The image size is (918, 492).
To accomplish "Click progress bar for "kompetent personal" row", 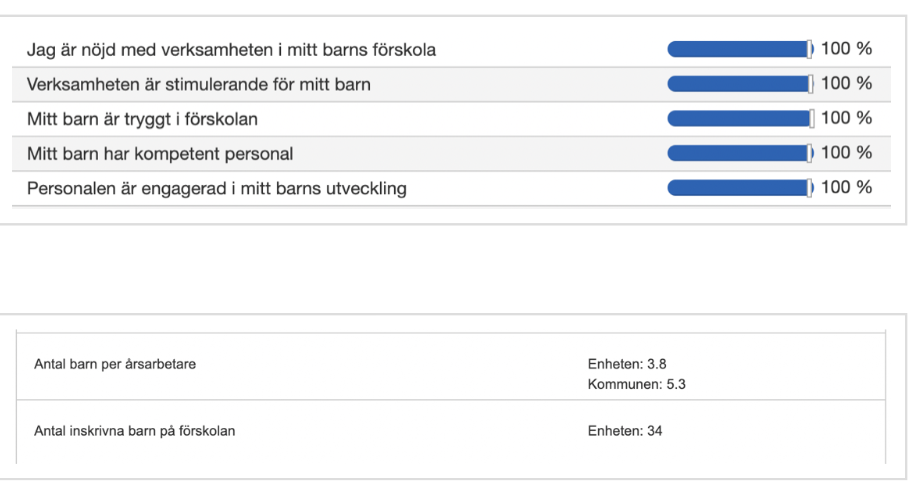I will 740,154.
